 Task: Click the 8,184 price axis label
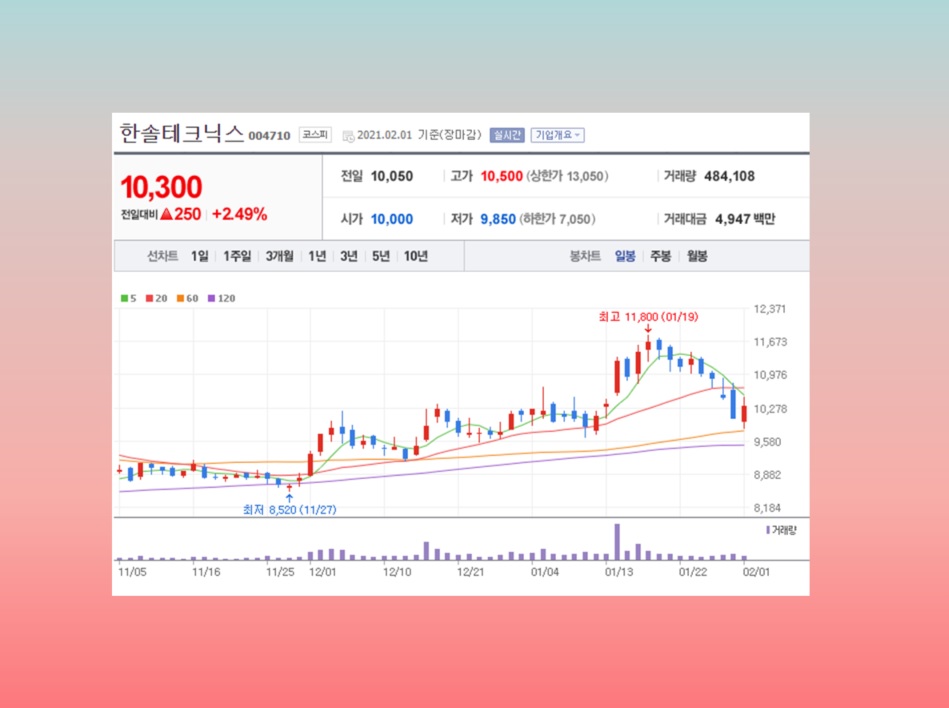(x=767, y=508)
